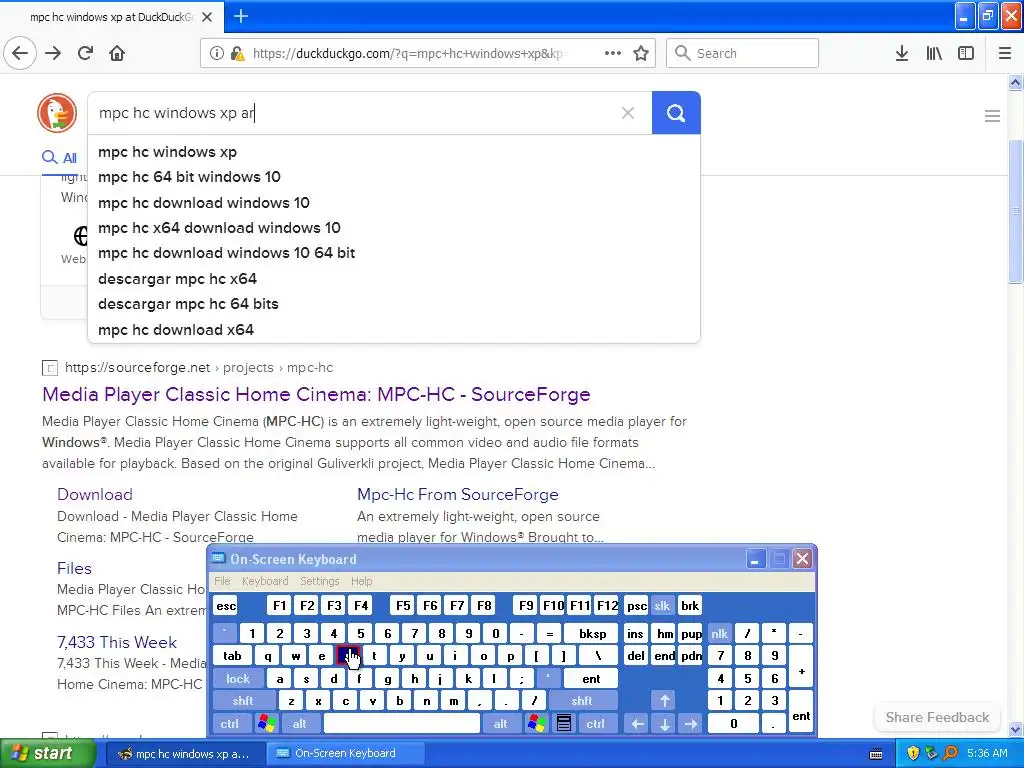The width and height of the screenshot is (1024, 768).
Task: Go back with Firefox back arrow
Action: tap(20, 53)
